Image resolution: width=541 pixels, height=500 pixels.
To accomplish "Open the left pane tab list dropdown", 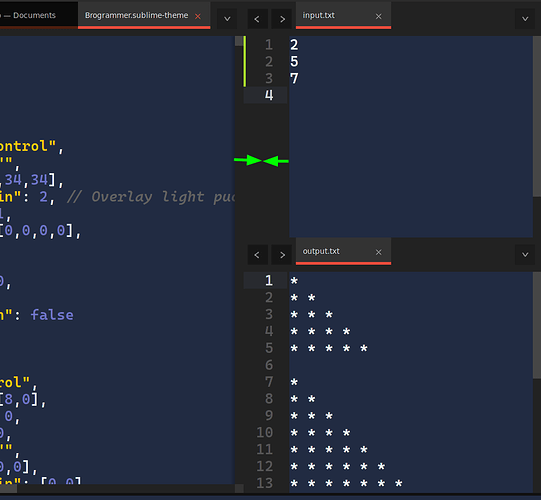I will click(227, 19).
